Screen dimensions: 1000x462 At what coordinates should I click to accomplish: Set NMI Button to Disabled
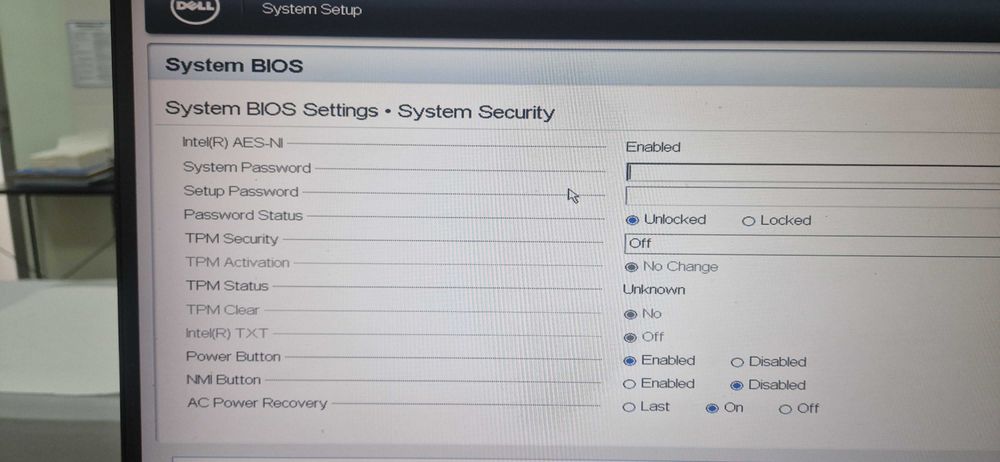click(737, 385)
